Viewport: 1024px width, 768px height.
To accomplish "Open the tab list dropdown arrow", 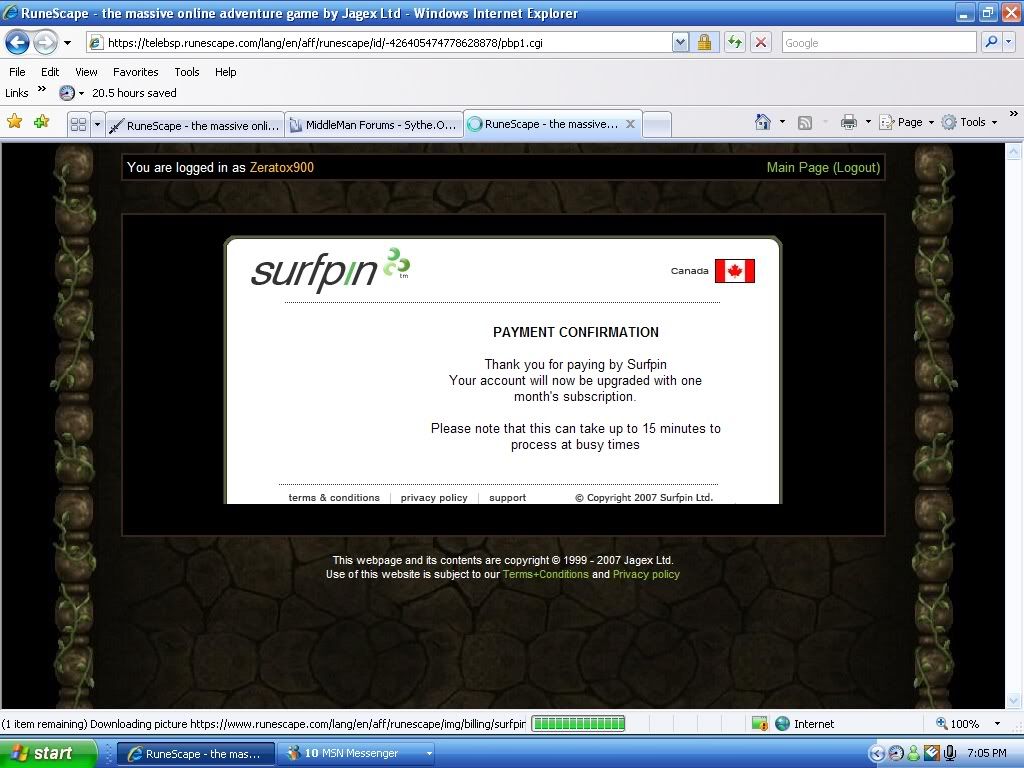I will click(97, 124).
